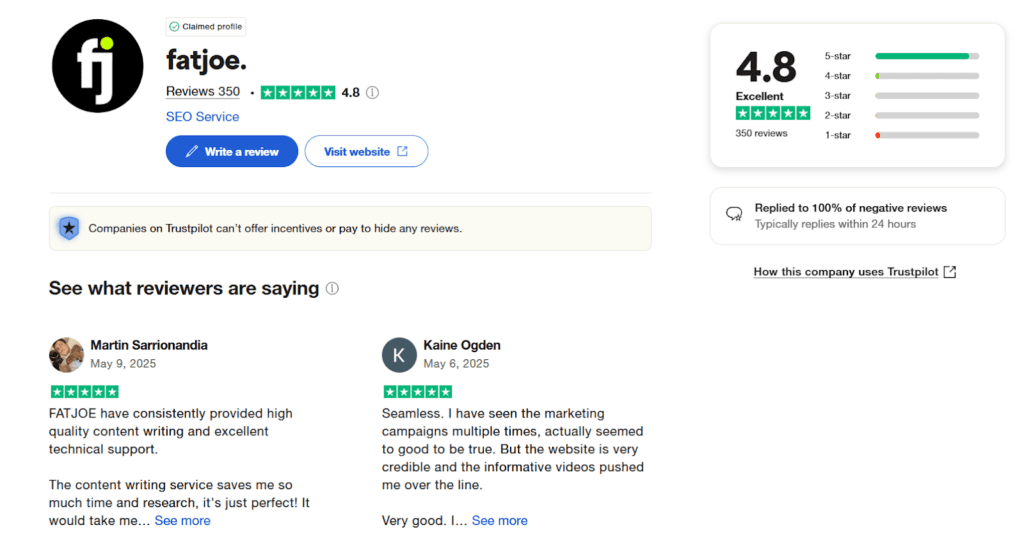Click the Claimed profile badge
This screenshot has width=1024, height=541.
tap(206, 27)
